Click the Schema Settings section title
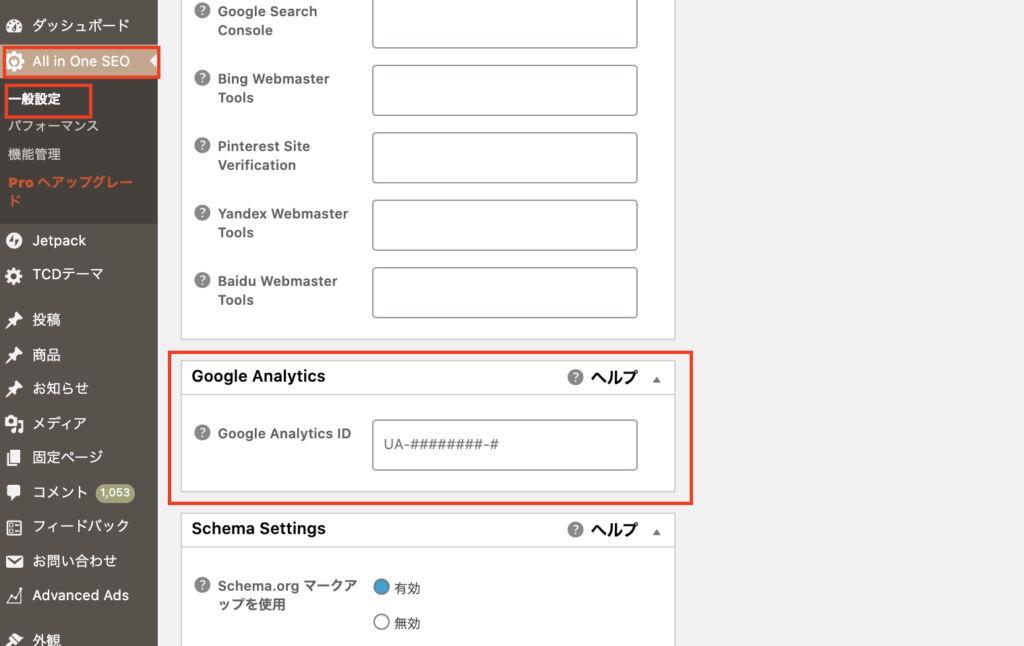 [x=259, y=529]
